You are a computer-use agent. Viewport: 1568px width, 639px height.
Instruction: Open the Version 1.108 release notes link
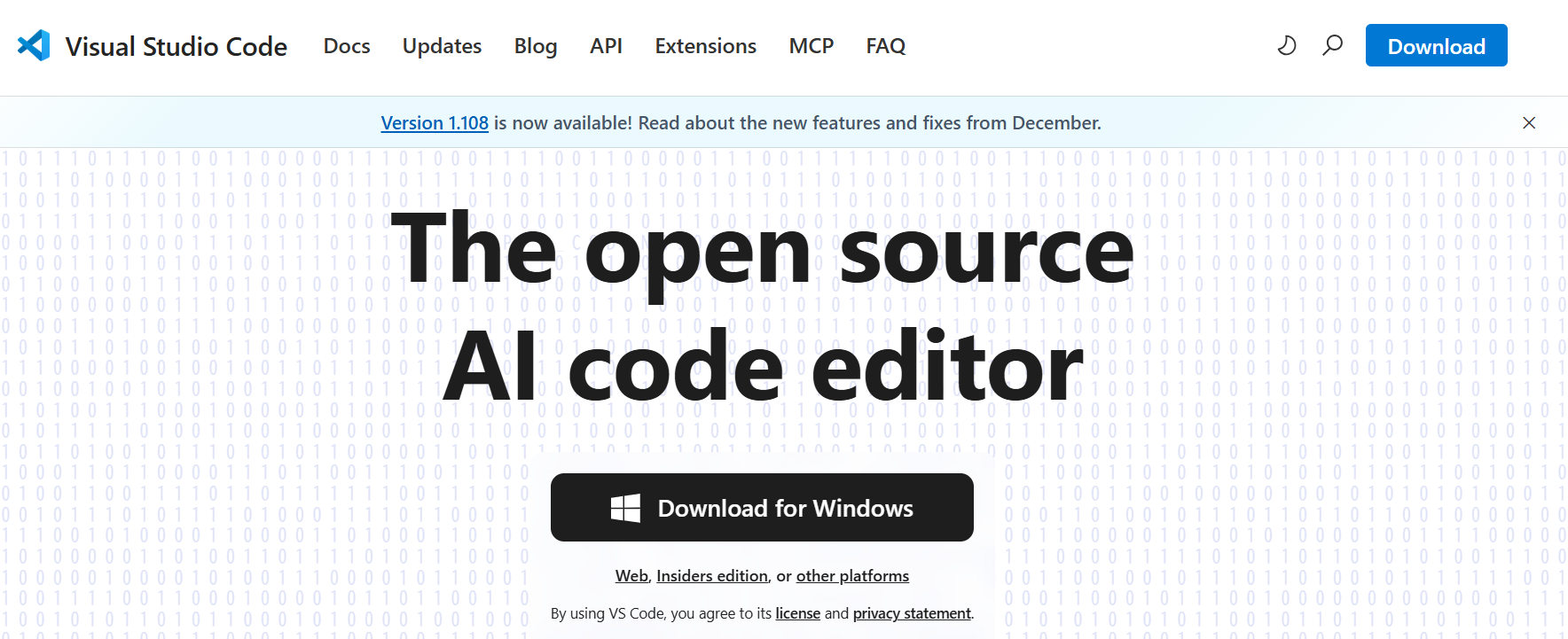click(x=435, y=123)
